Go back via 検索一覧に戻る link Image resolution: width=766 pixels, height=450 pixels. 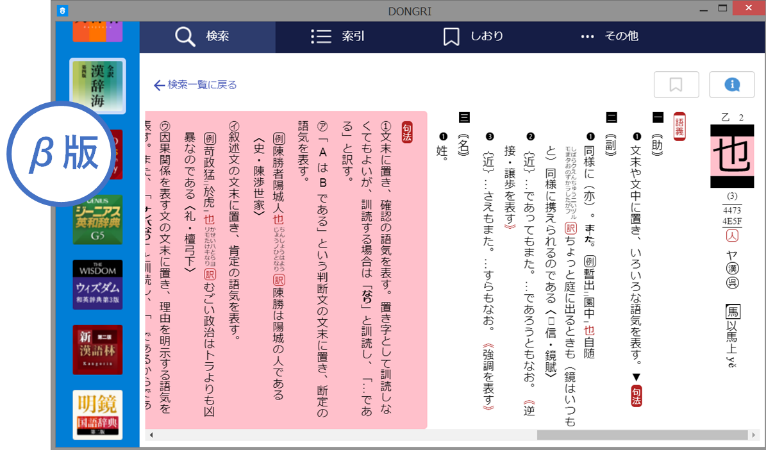[x=195, y=85]
